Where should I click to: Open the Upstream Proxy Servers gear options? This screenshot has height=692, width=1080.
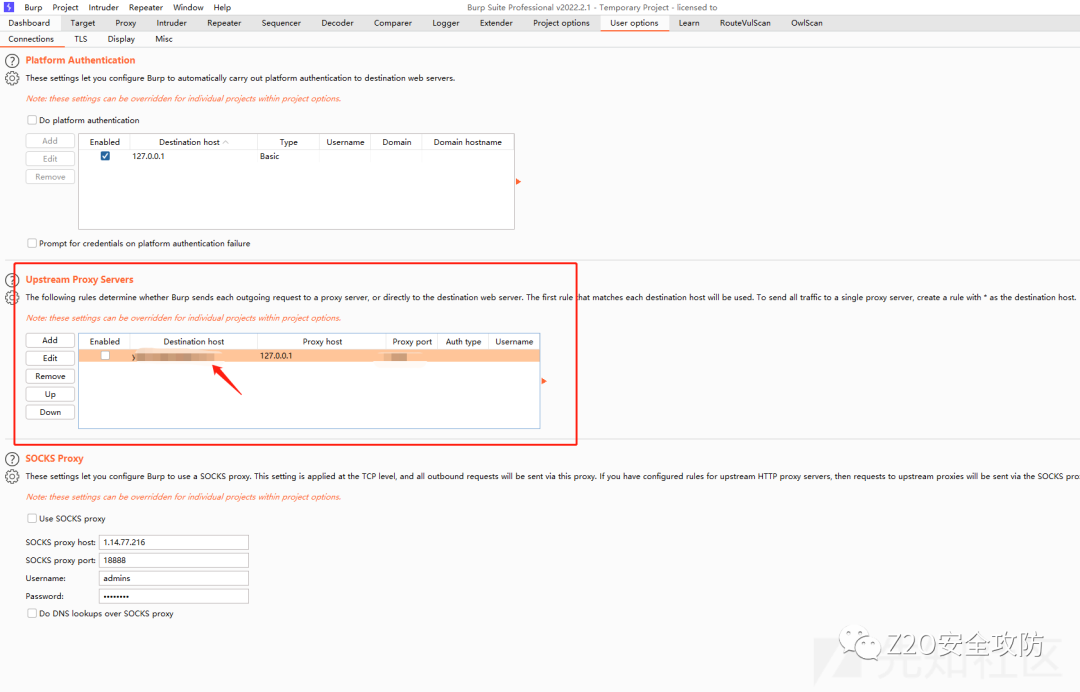[x=12, y=297]
